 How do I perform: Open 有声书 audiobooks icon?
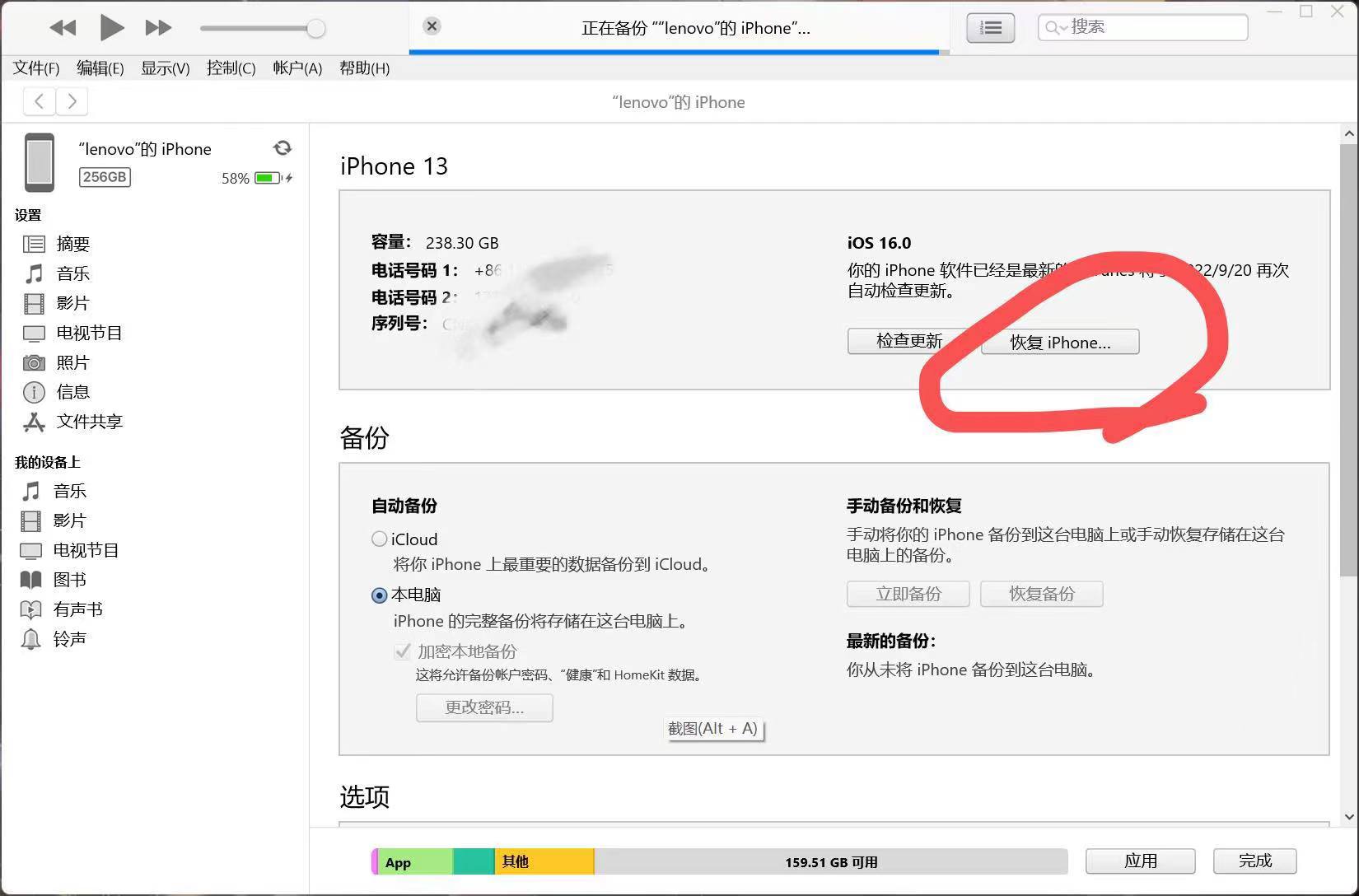(30, 609)
